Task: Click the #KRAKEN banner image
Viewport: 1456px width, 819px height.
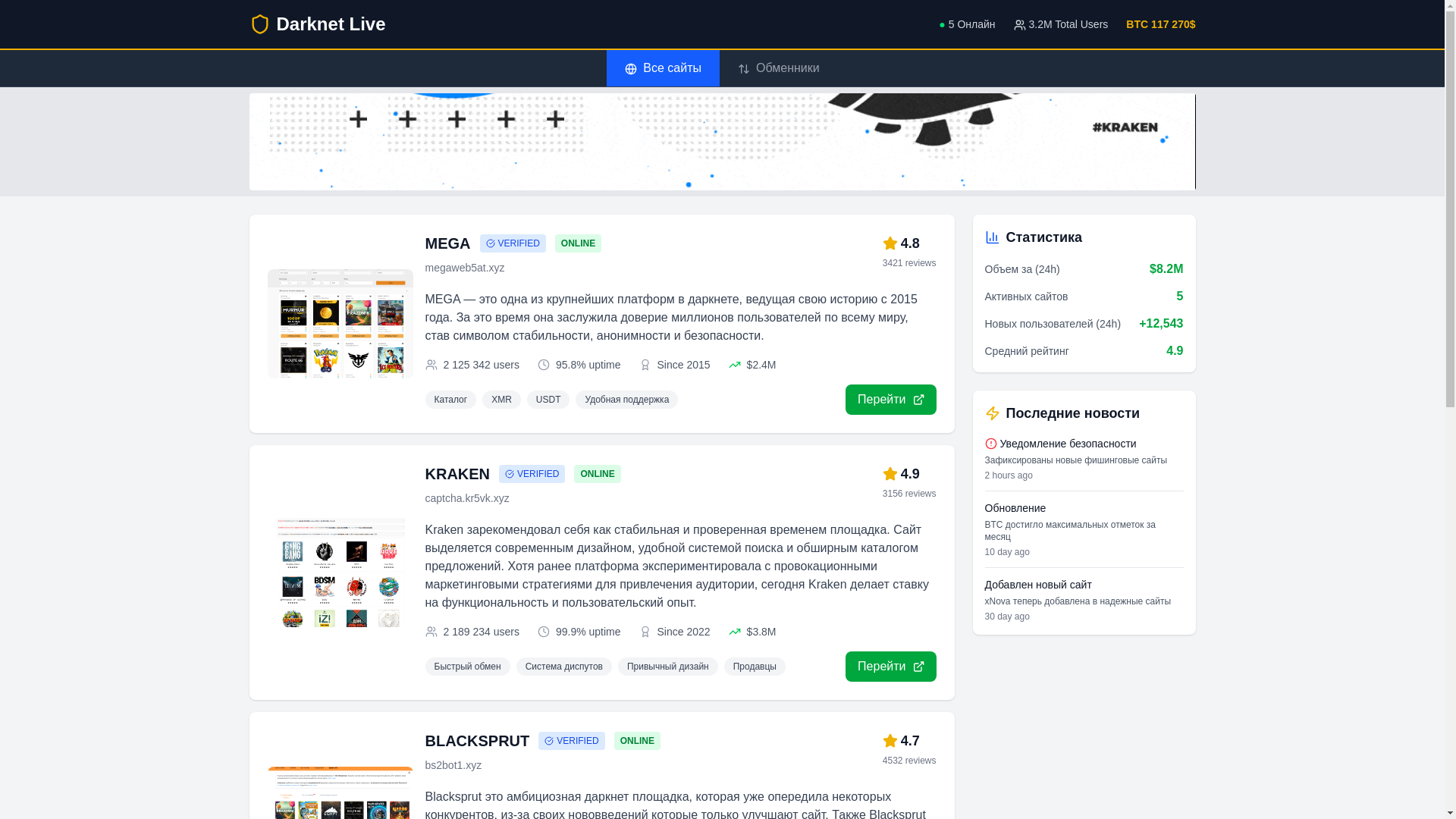Action: click(722, 141)
